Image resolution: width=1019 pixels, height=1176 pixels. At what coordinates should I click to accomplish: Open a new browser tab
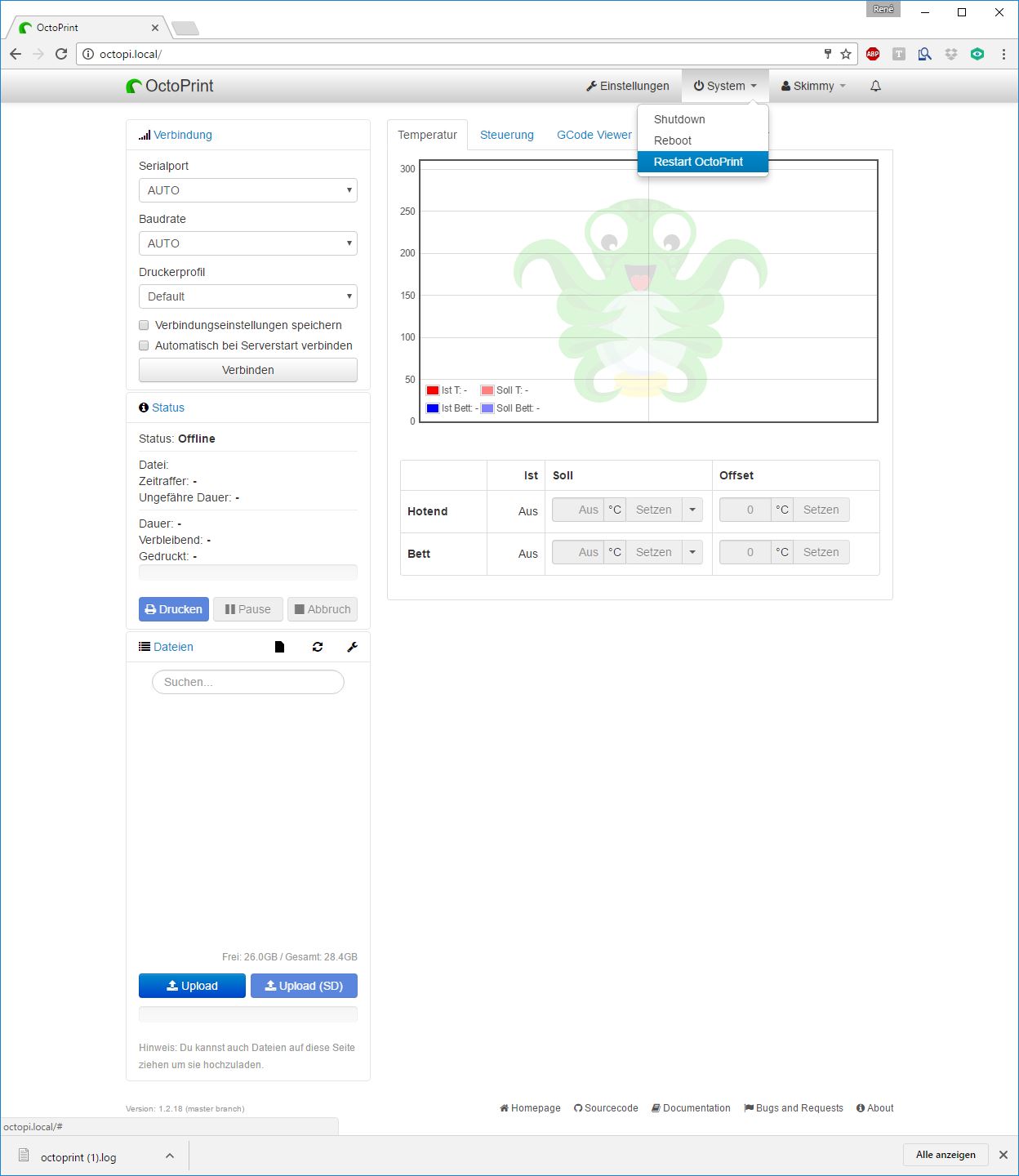coord(185,29)
